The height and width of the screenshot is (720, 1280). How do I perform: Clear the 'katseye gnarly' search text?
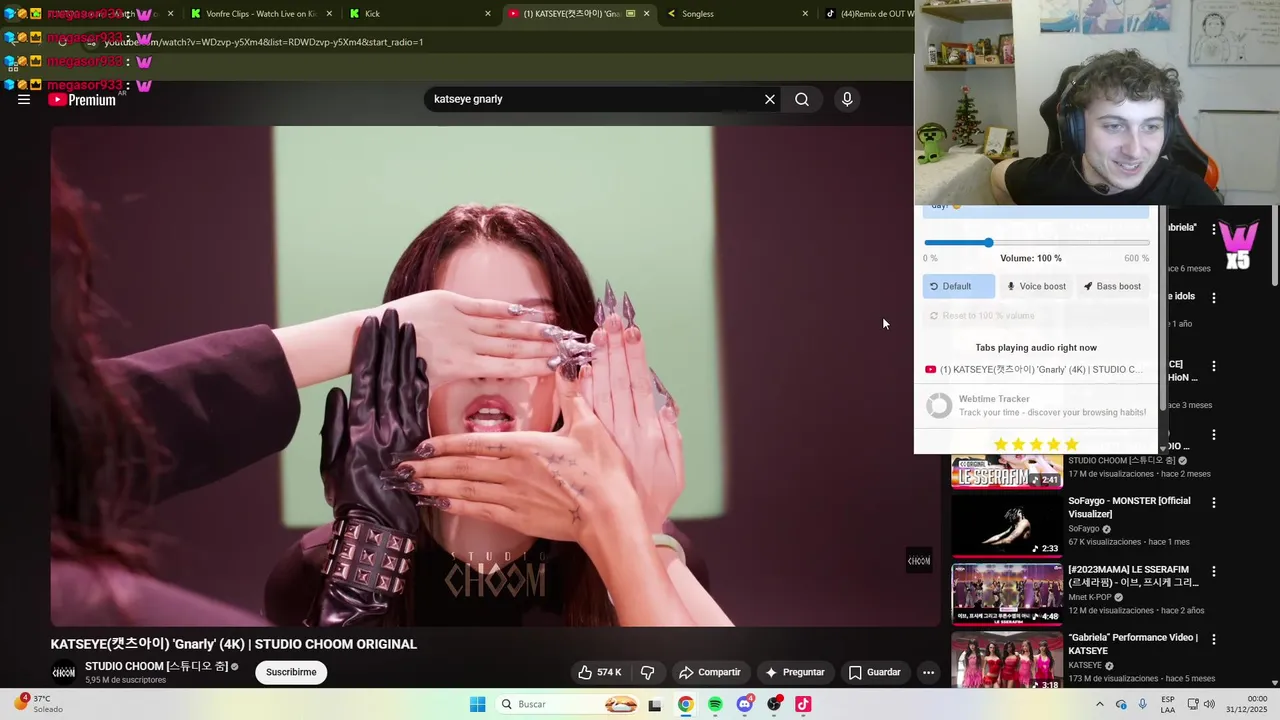770,99
